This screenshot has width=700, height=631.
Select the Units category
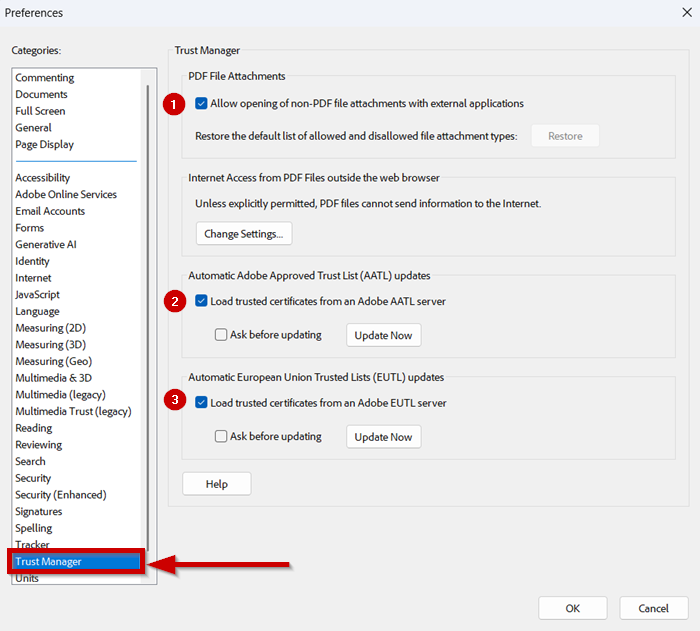(27, 578)
